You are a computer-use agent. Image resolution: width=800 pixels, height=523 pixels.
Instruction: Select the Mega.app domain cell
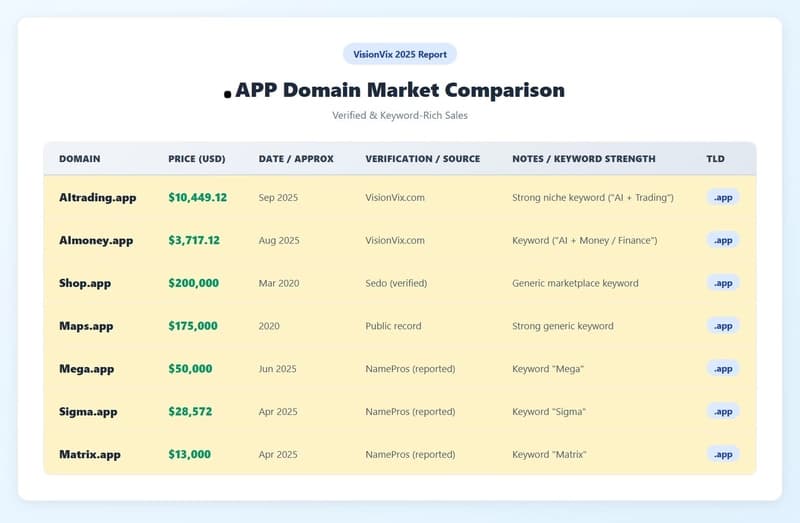pyautogui.click(x=87, y=369)
